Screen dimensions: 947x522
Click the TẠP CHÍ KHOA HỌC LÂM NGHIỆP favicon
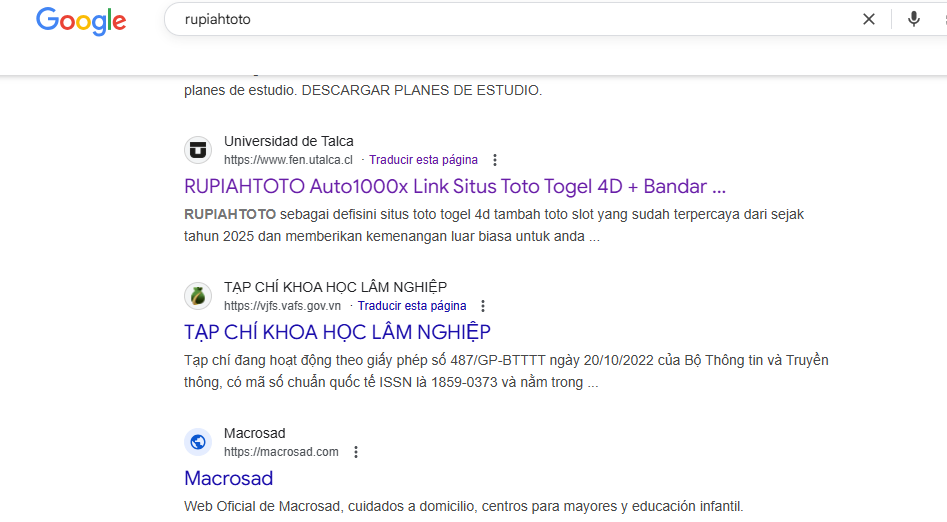coord(198,296)
